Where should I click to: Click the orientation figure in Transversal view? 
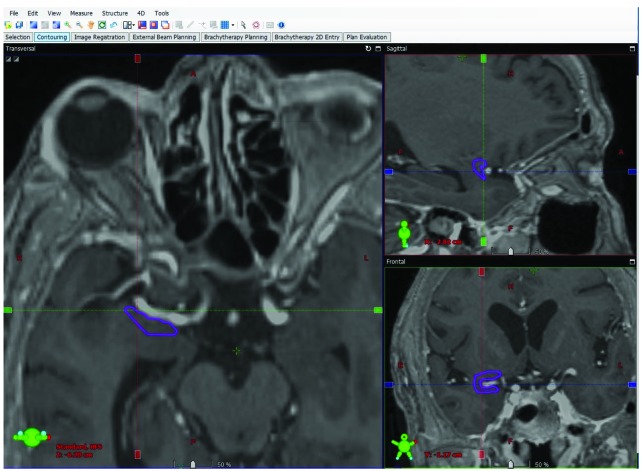click(32, 437)
